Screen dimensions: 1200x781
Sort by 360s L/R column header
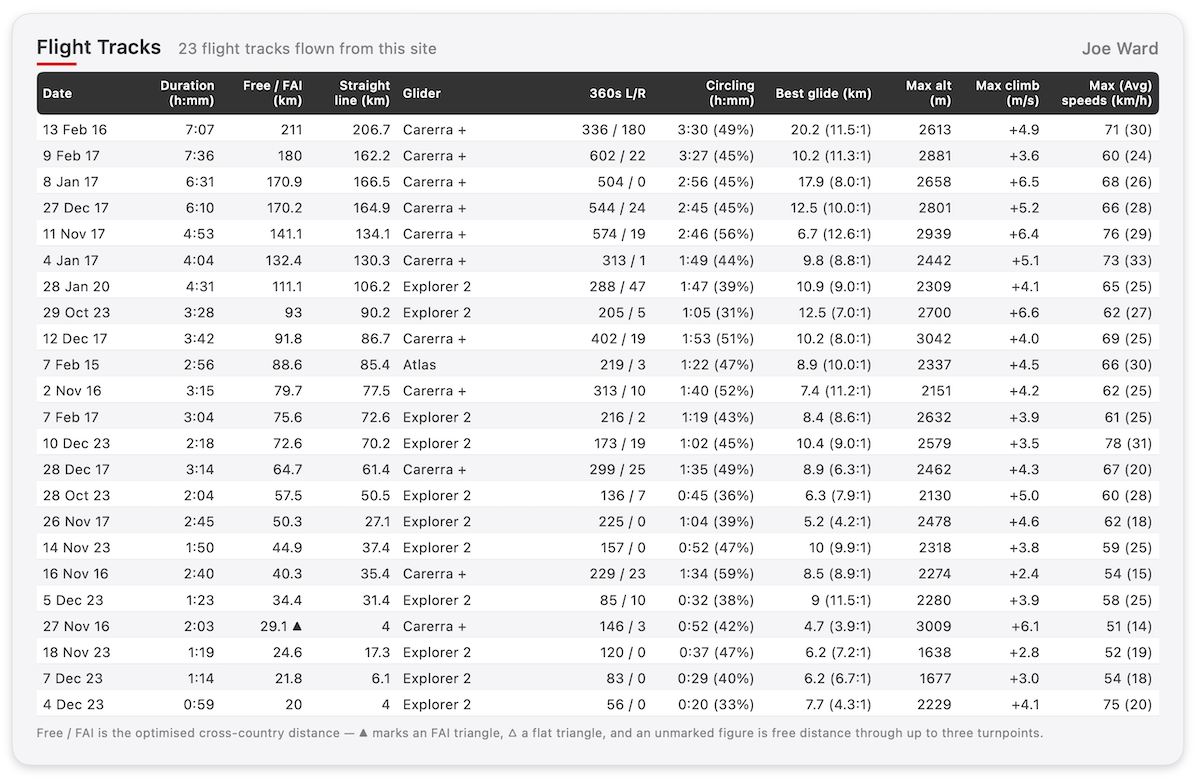pyautogui.click(x=618, y=93)
